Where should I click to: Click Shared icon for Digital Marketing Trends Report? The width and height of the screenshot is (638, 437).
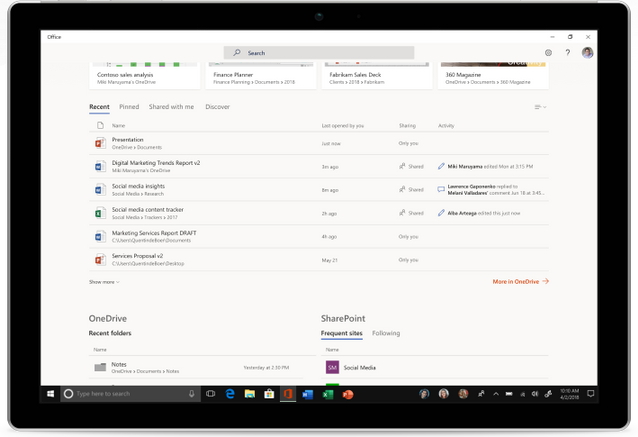click(402, 166)
